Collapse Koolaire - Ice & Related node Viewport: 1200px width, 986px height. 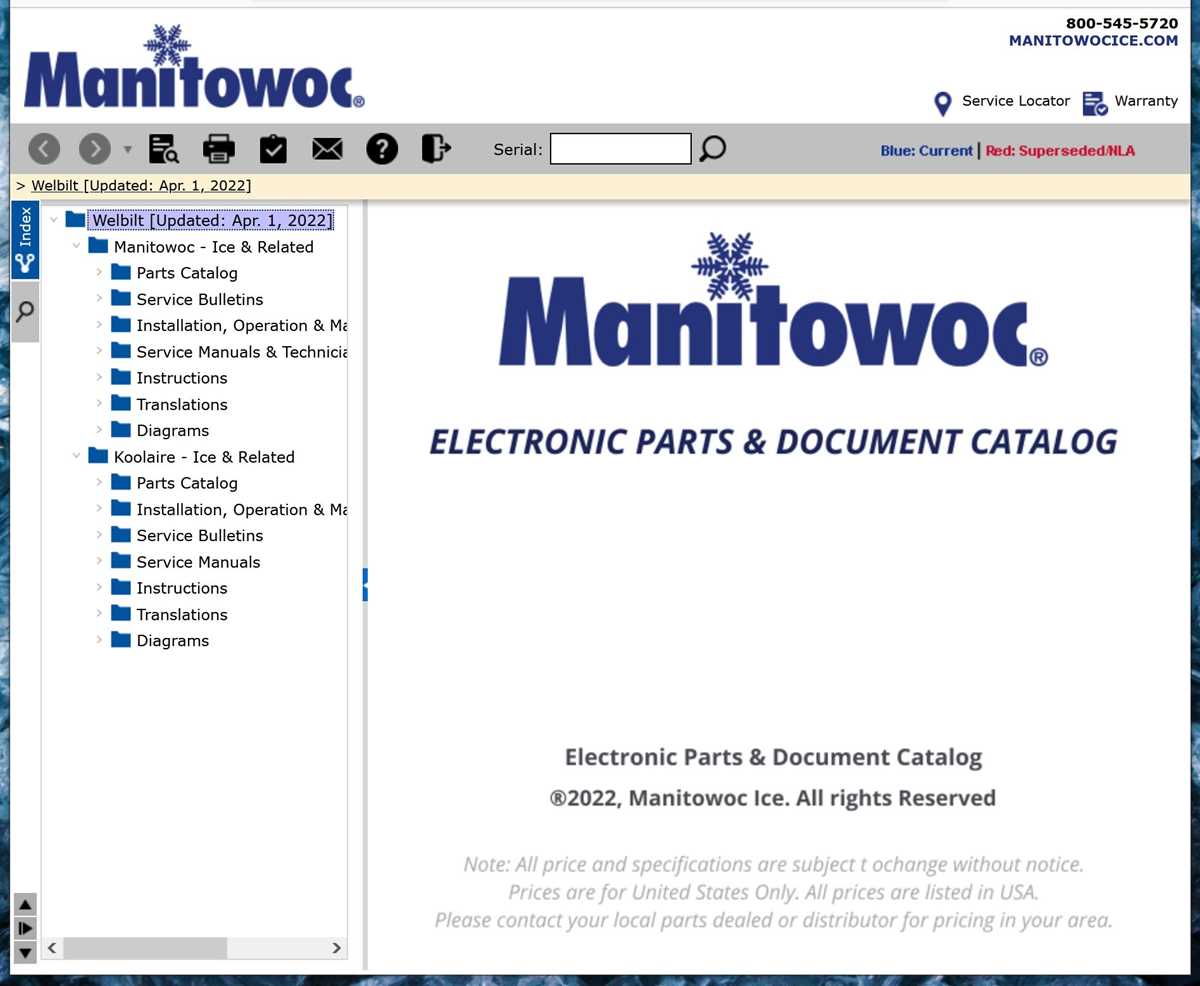[76, 456]
